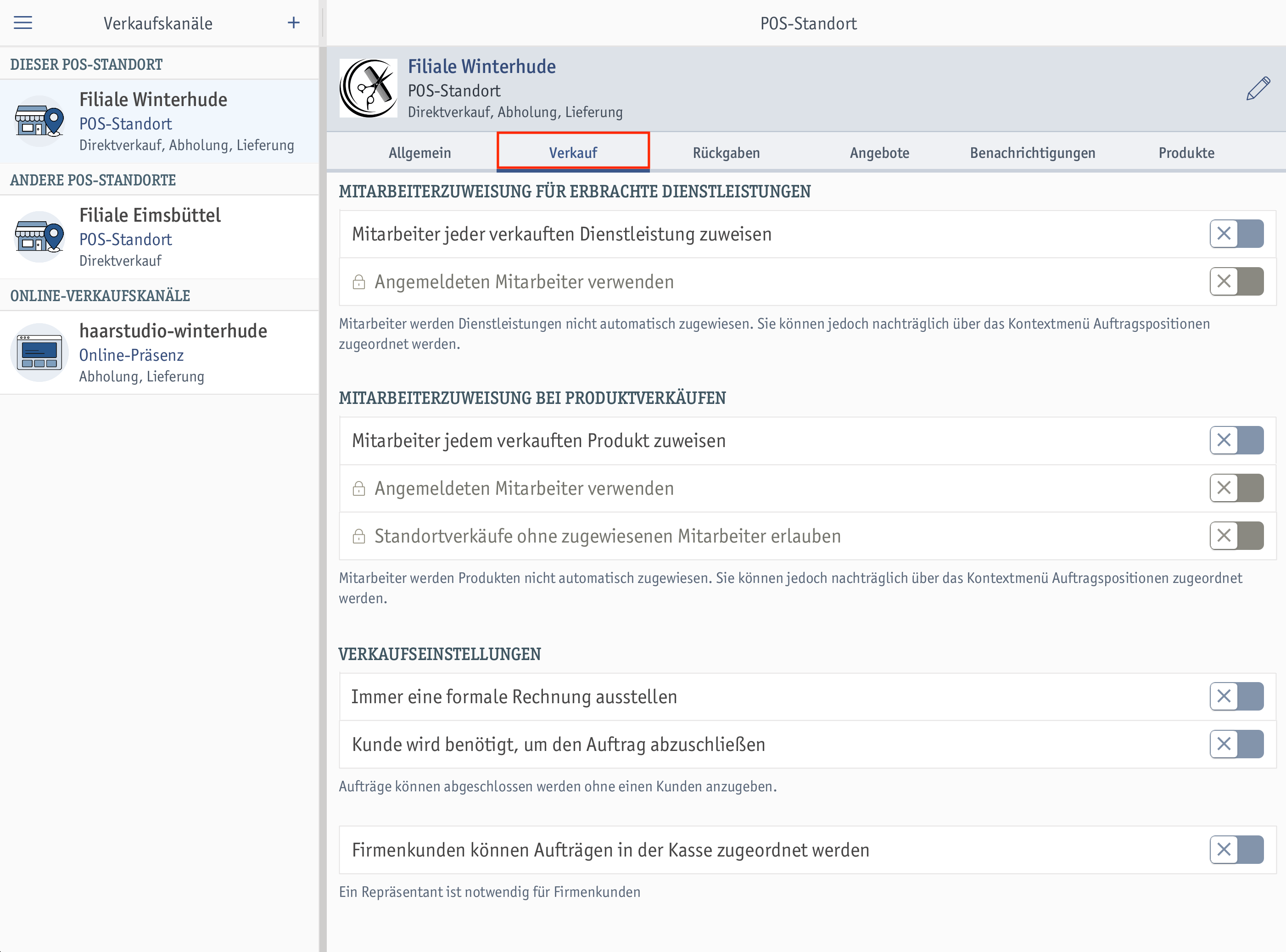The height and width of the screenshot is (952, 1286).
Task: Select Filiale Eimsbüttel POS location
Action: [159, 237]
